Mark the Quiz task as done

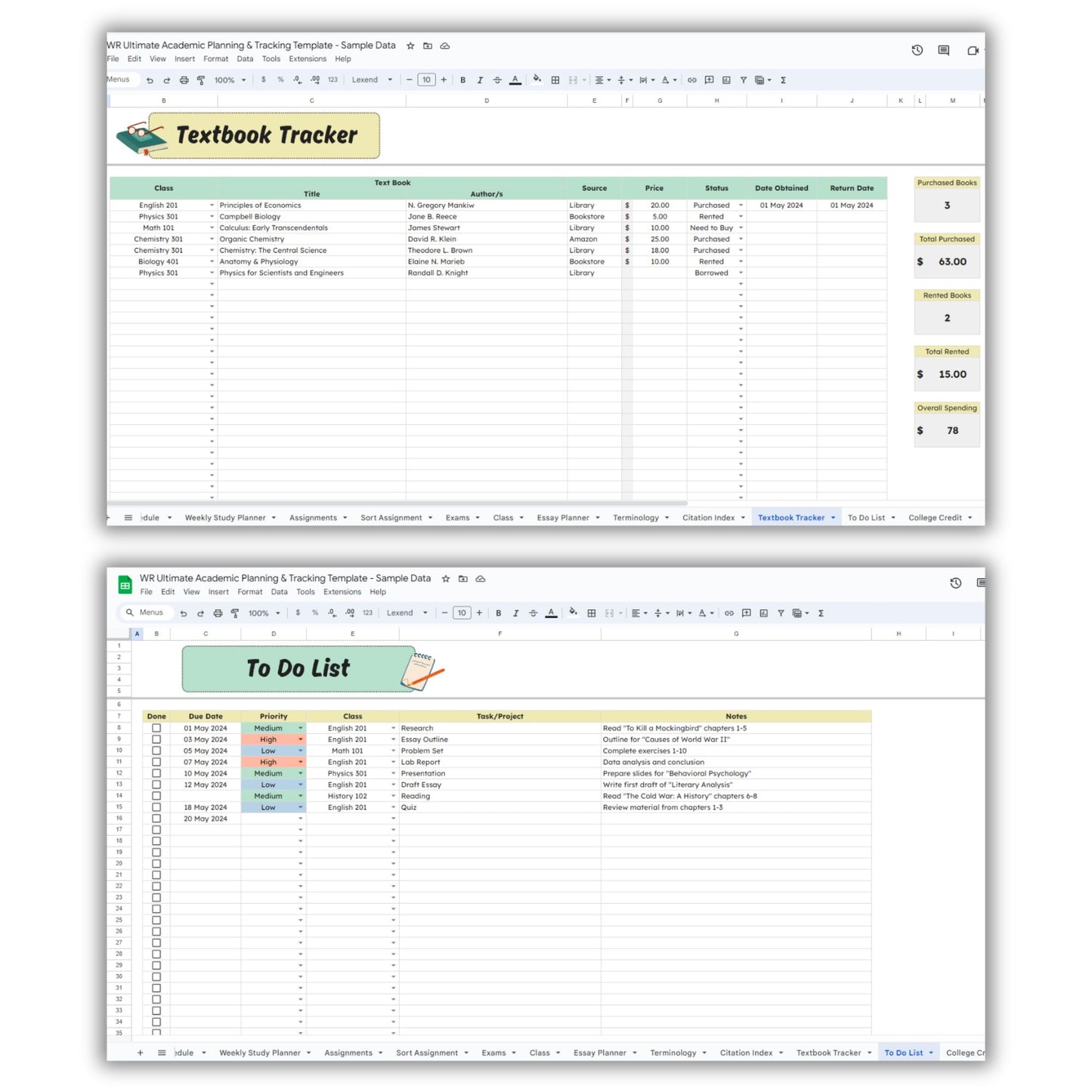[156, 808]
